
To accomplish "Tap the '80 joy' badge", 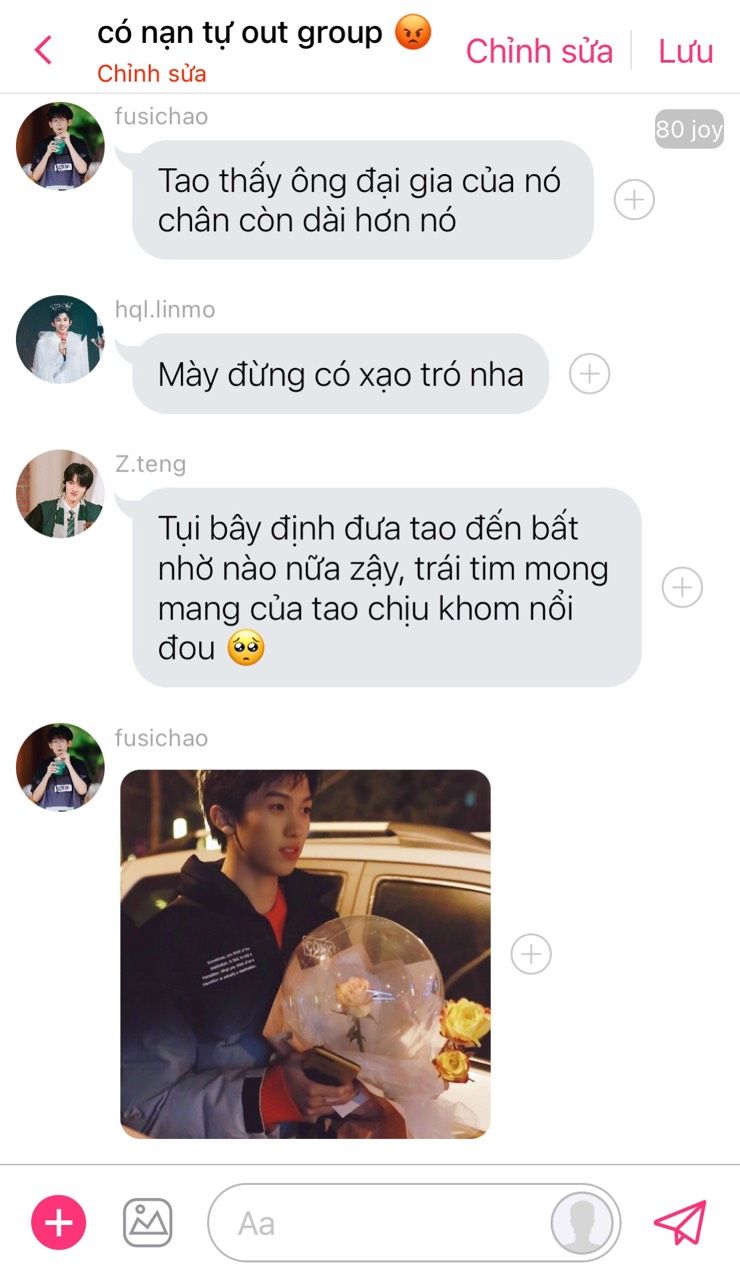I will click(x=689, y=130).
